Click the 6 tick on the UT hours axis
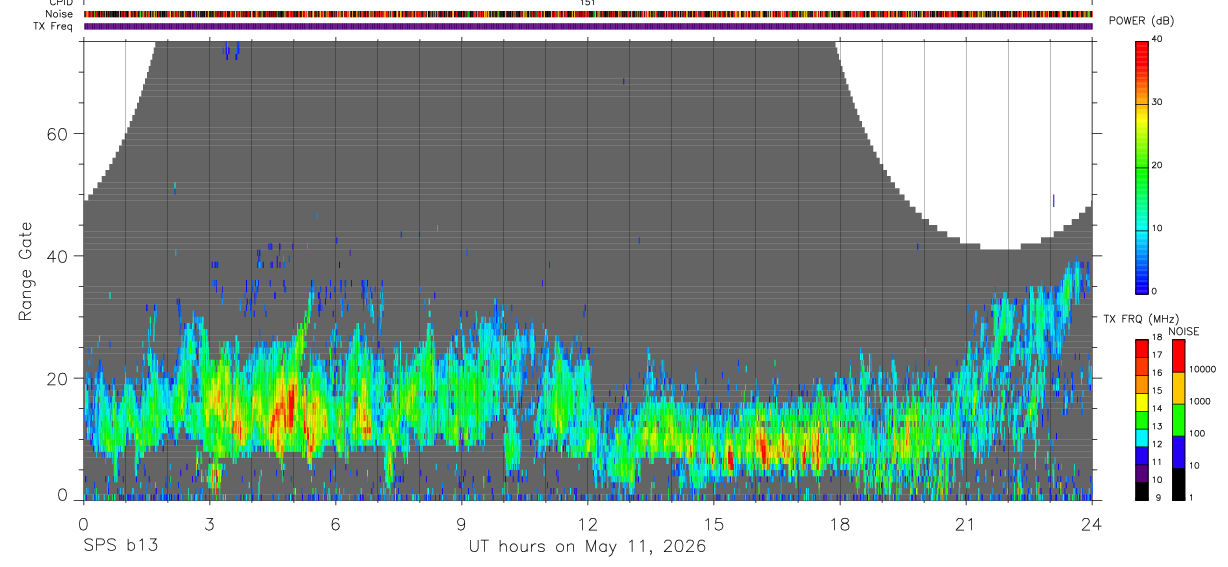 (x=336, y=523)
